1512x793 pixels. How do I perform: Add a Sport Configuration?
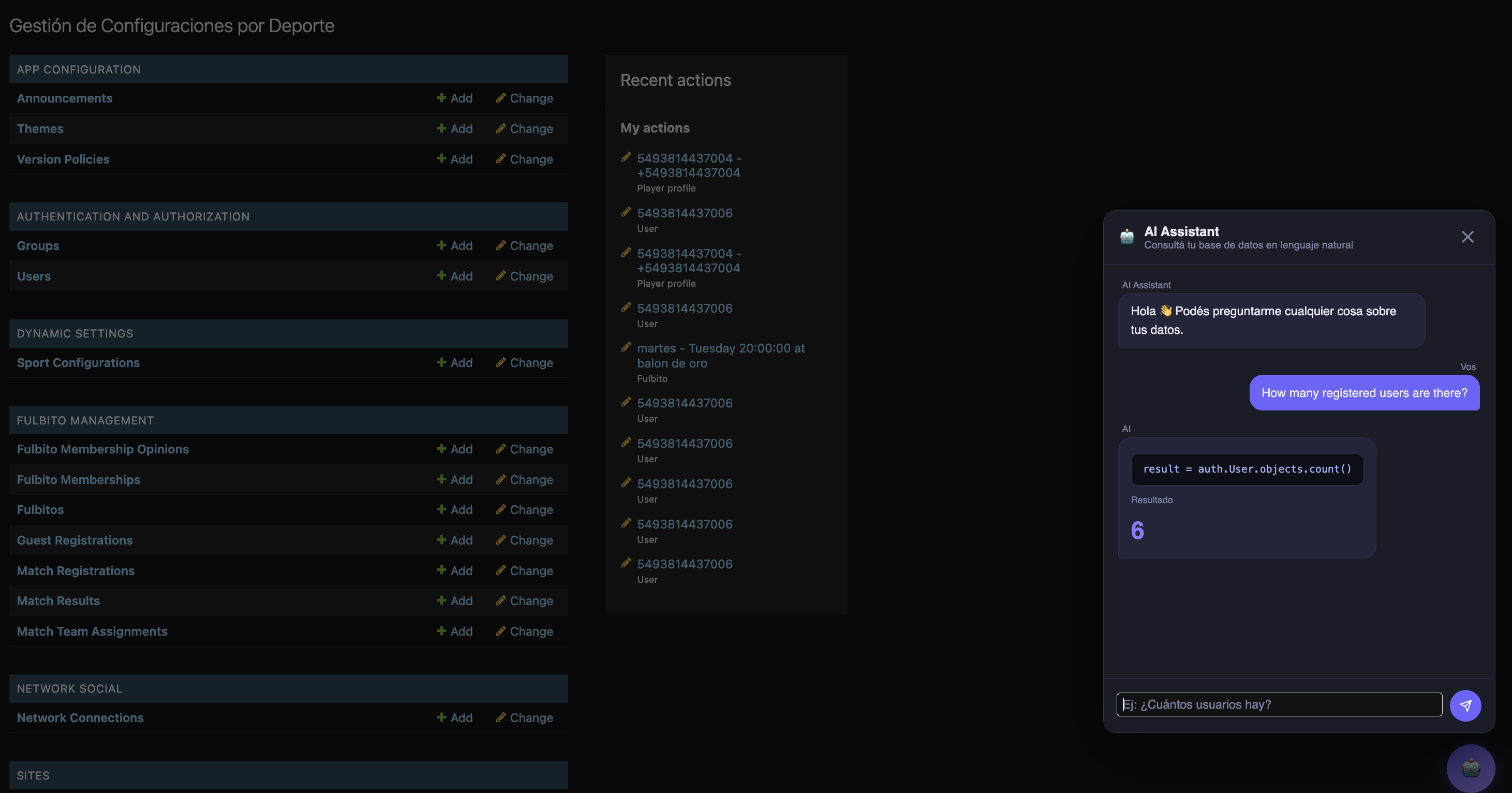tap(455, 363)
